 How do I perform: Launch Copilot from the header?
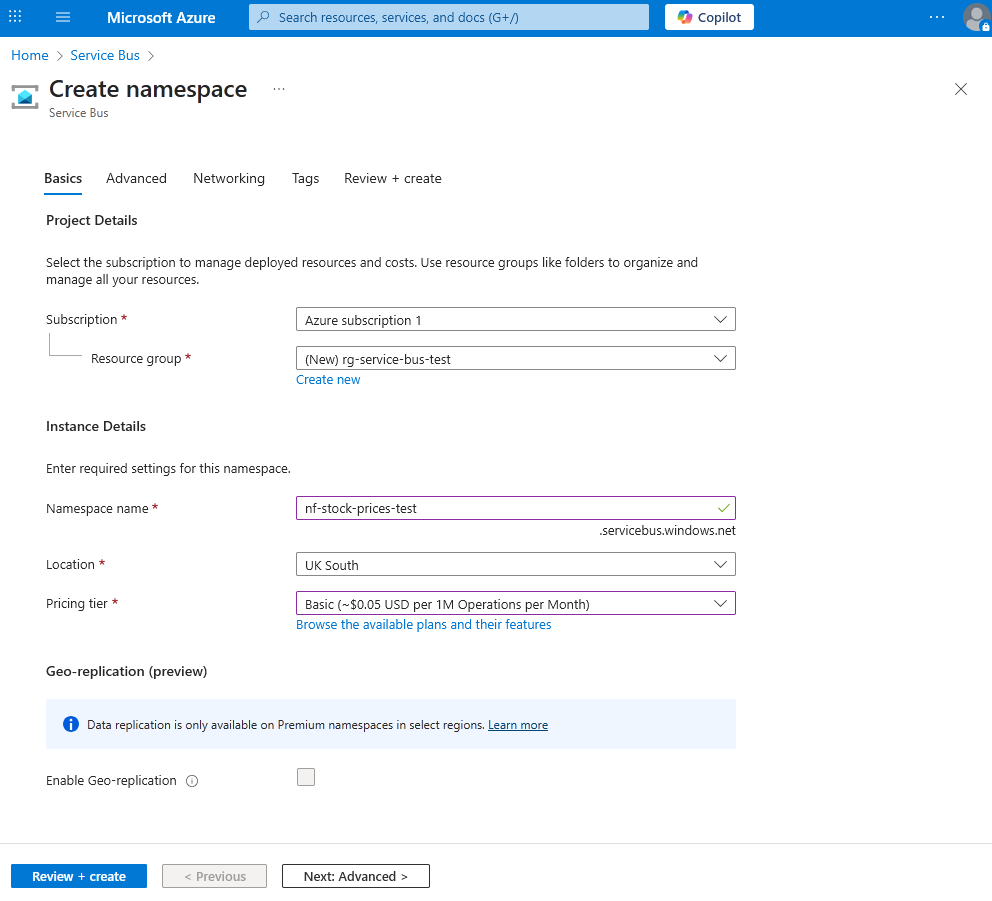pyautogui.click(x=709, y=17)
